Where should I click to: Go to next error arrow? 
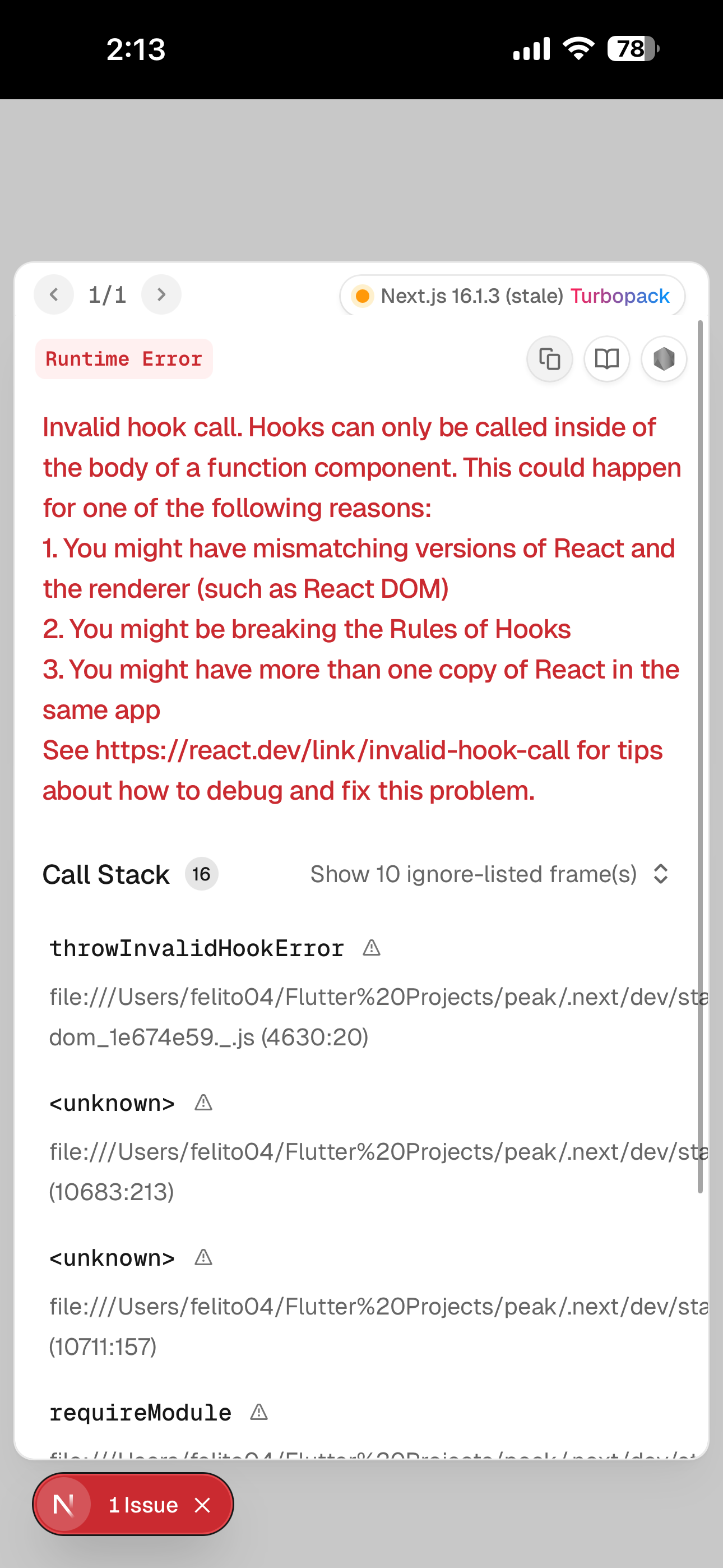coord(161,295)
